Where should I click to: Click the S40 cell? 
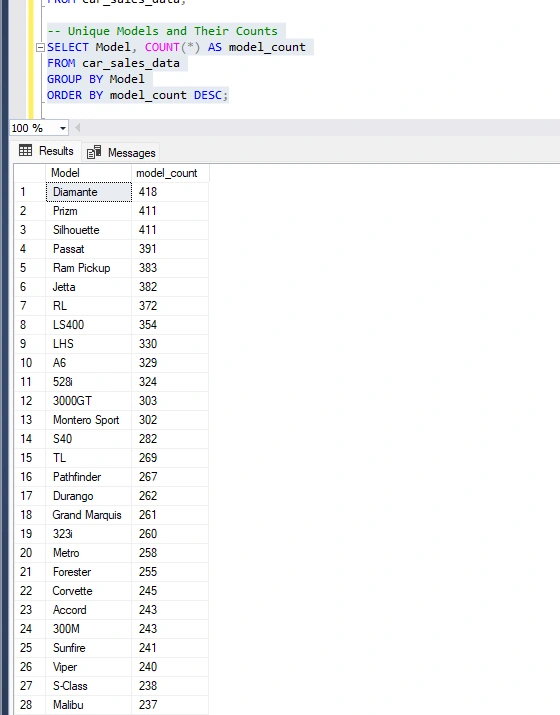pos(88,439)
